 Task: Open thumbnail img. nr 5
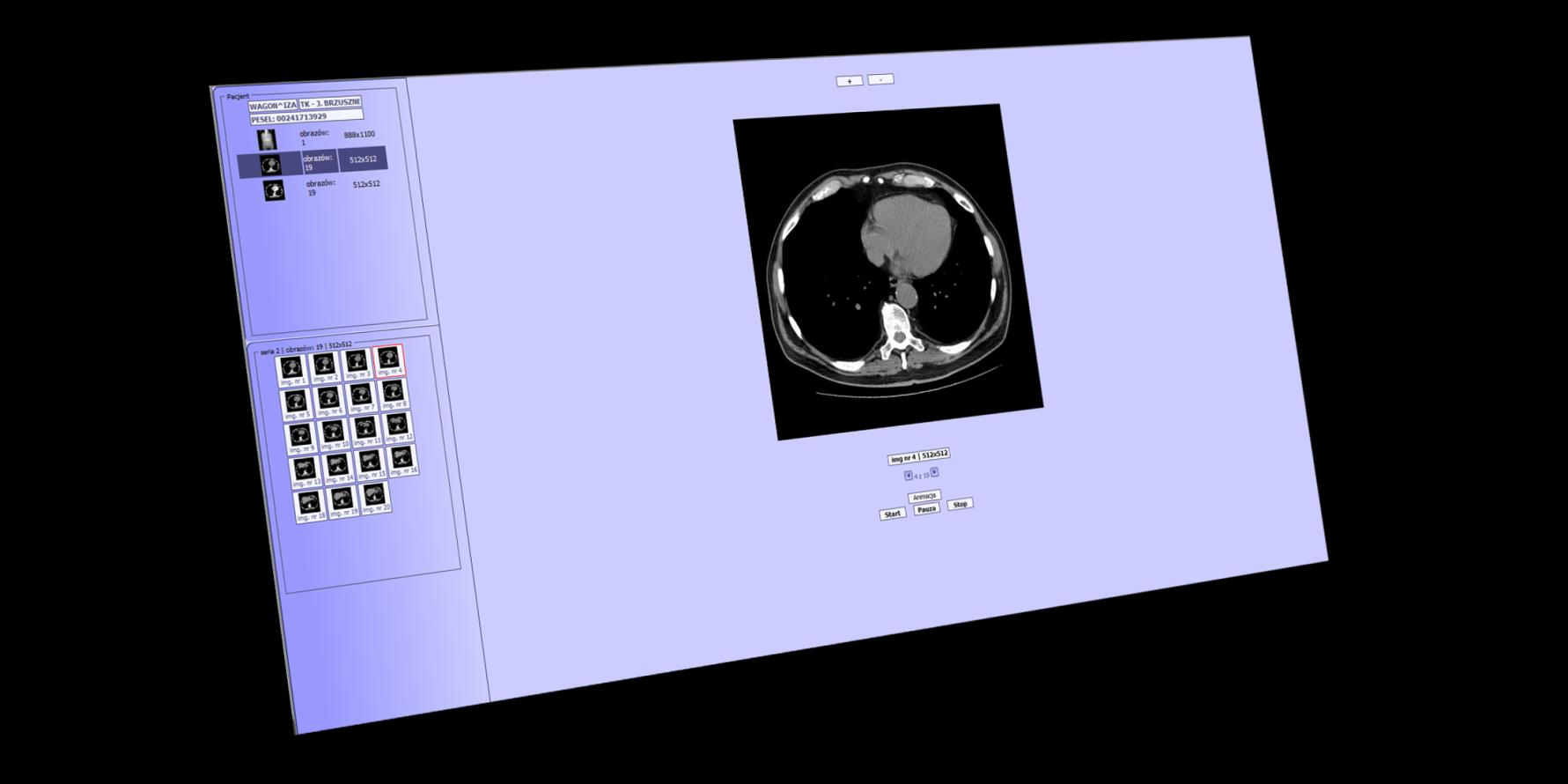tap(296, 404)
